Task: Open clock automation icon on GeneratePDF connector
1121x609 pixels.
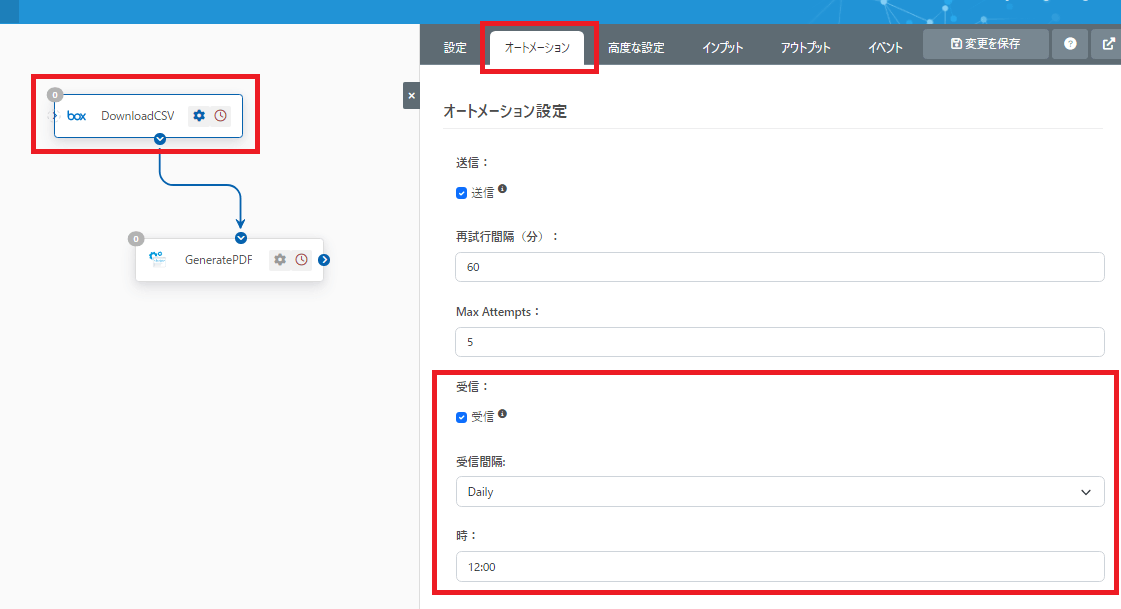Action: tap(302, 259)
